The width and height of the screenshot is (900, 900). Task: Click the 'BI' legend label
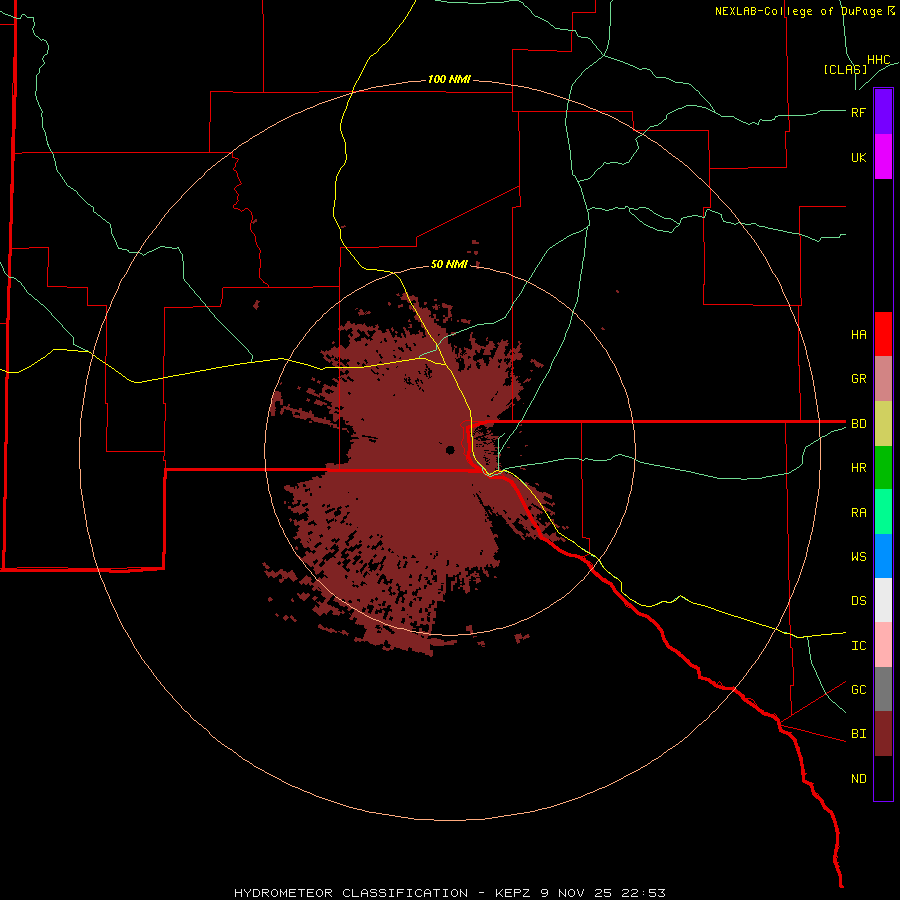pyautogui.click(x=858, y=734)
